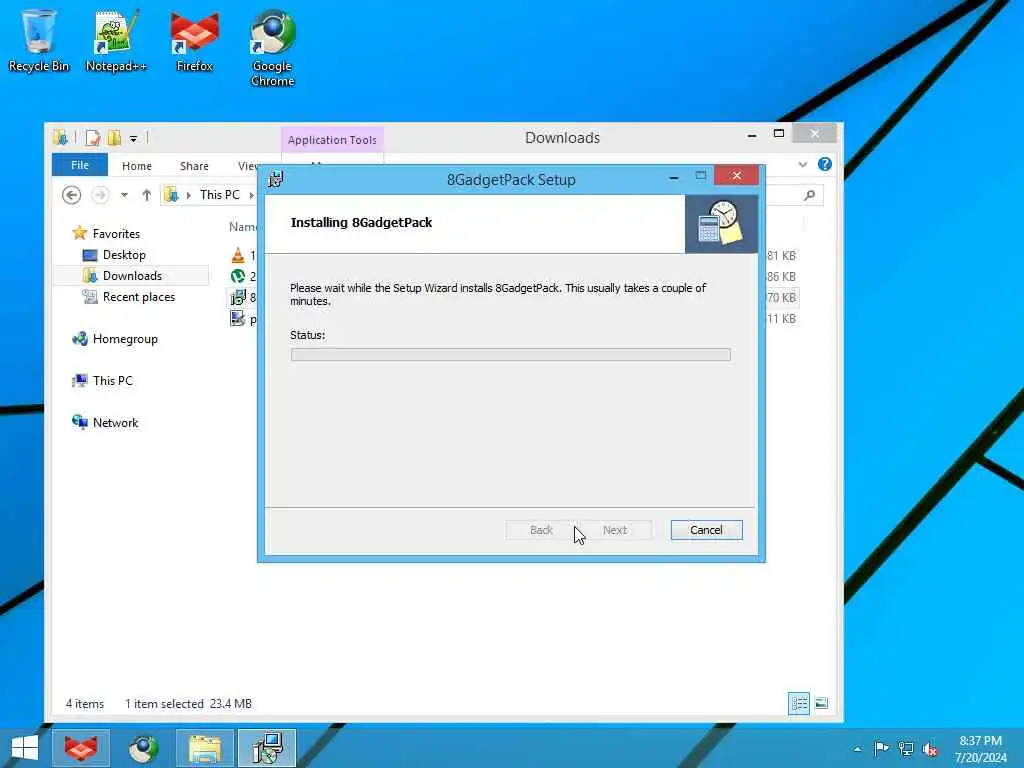1024x768 pixels.
Task: Switch to details view in status bar
Action: (x=799, y=703)
